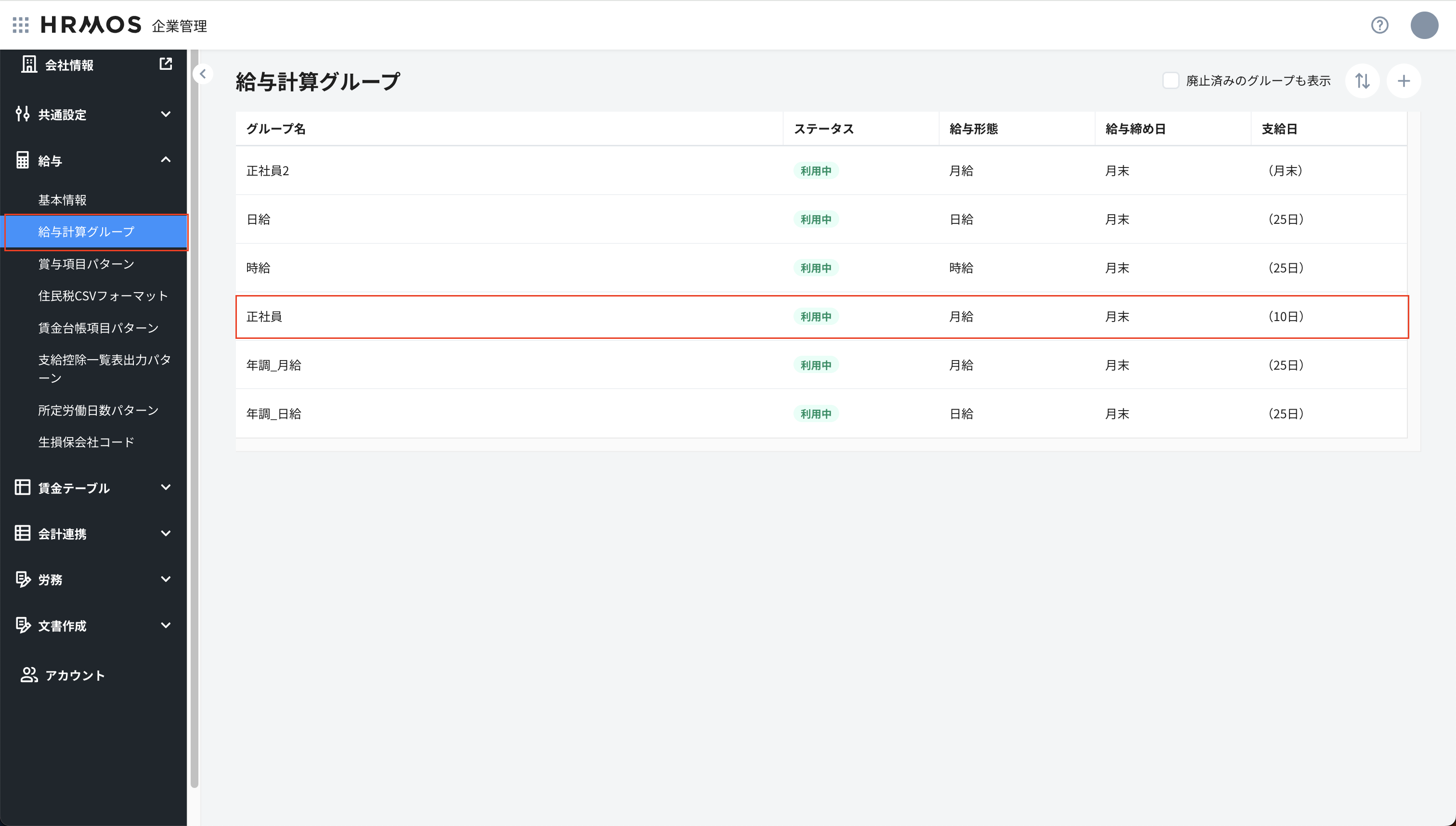
Task: Enable 廃止済みのグループも表示 checkbox
Action: coord(1170,80)
